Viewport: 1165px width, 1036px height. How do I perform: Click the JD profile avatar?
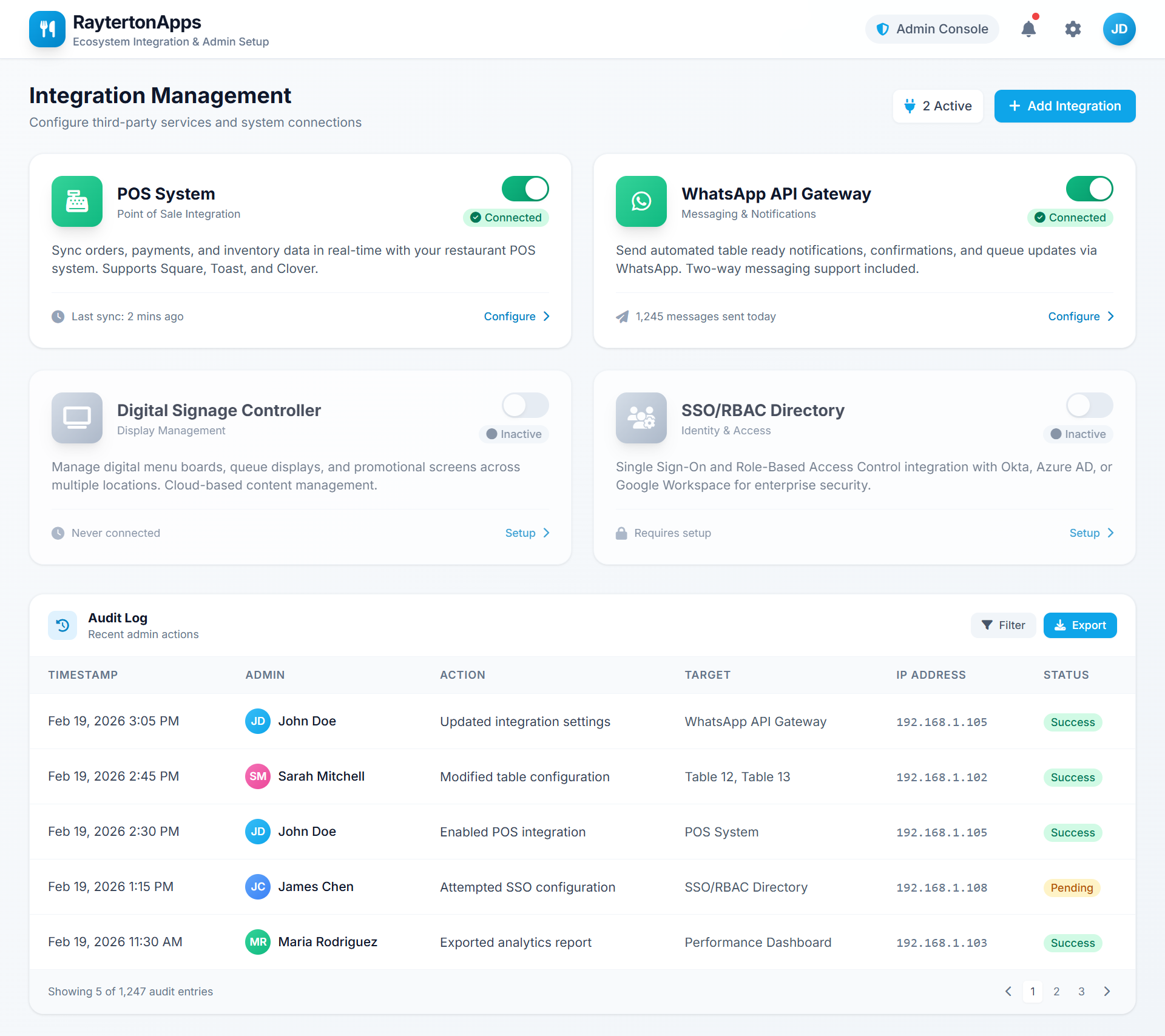point(1119,29)
